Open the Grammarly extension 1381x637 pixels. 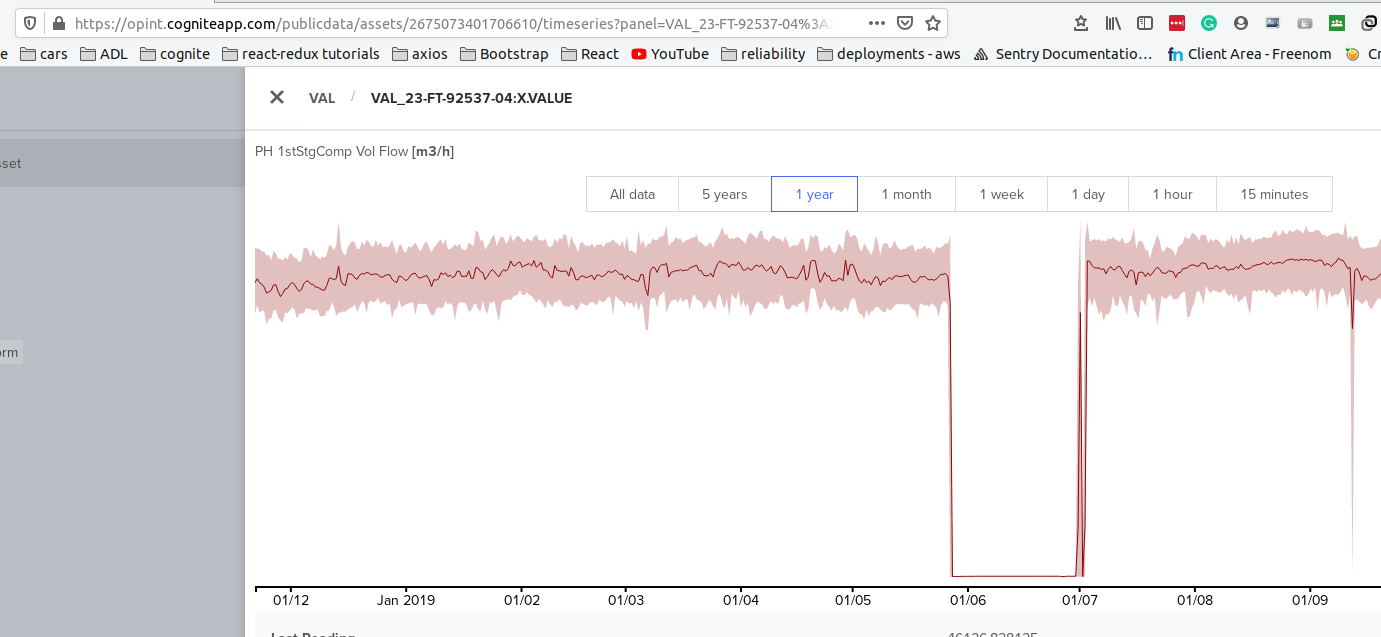(x=1208, y=22)
